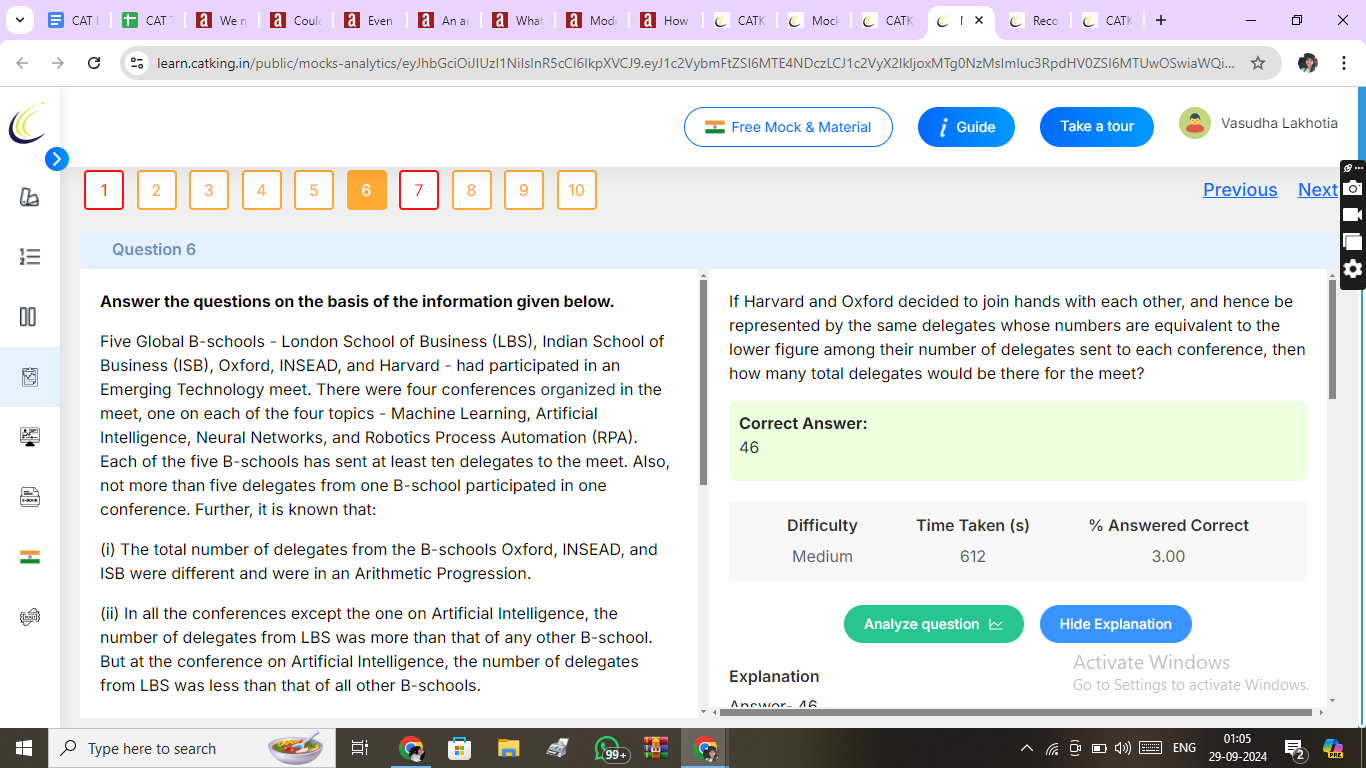The image size is (1366, 768).
Task: Click the CATKing crescent logo
Action: coord(27,124)
